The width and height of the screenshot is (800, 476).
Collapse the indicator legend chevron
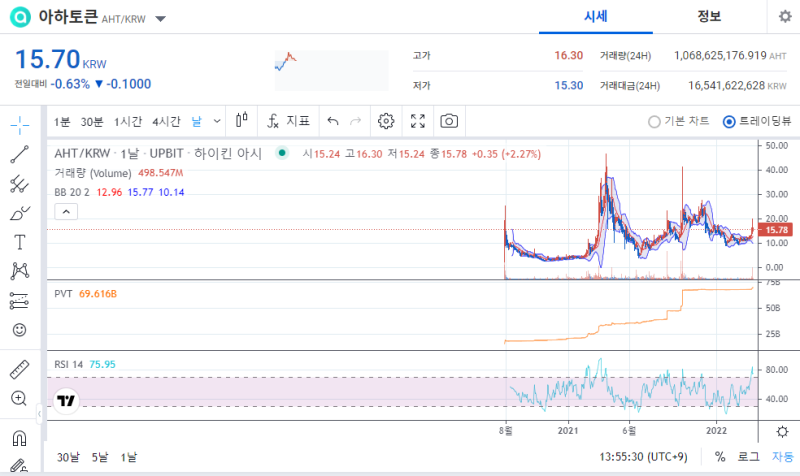click(66, 211)
